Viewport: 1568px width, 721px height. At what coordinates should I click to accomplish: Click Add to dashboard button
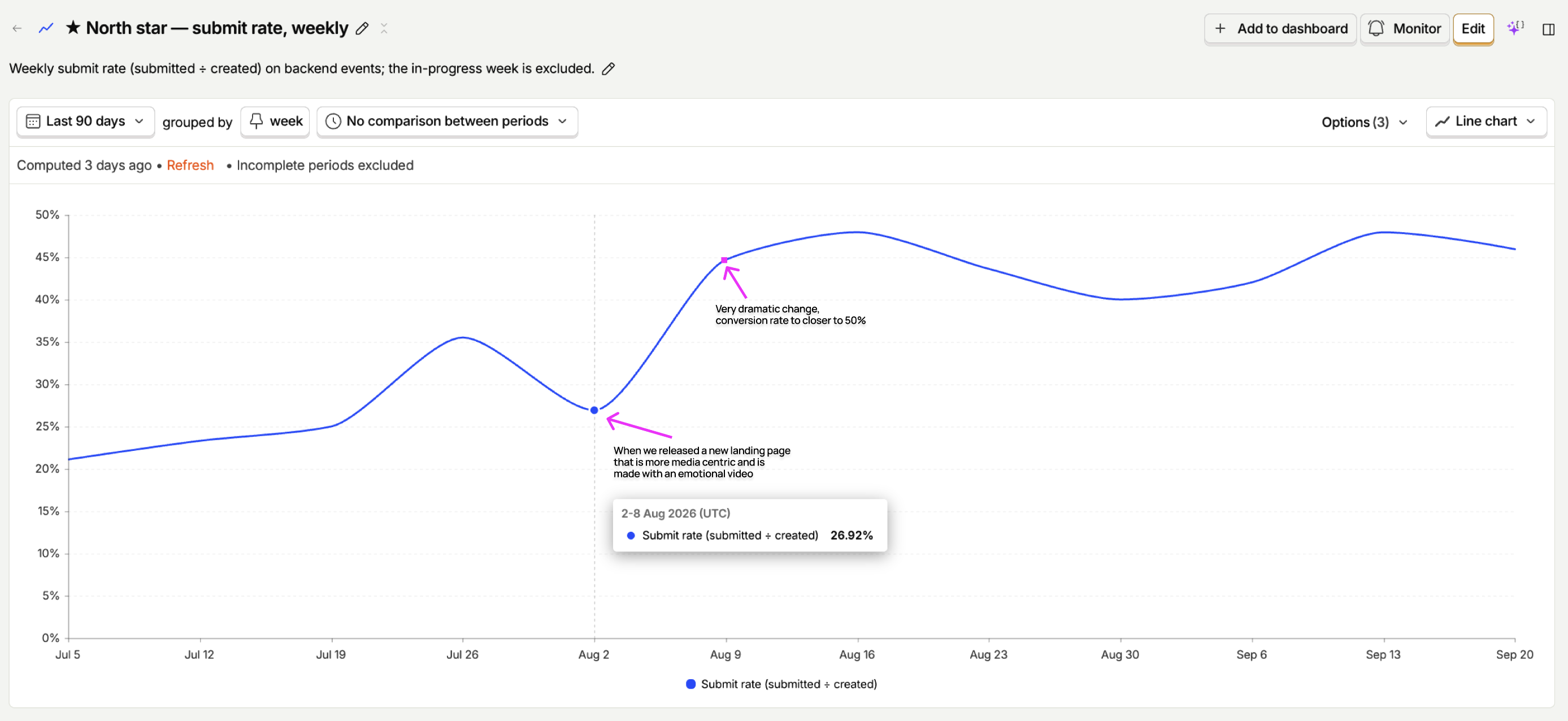tap(1280, 29)
